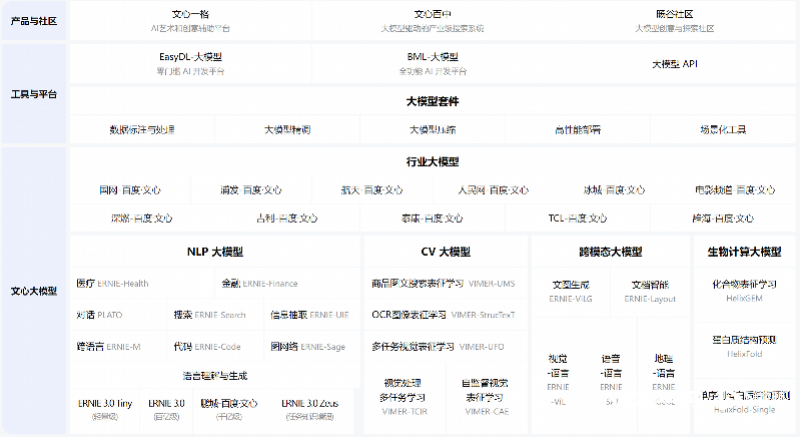Click the 大模型套件 heading
The image size is (800, 437).
pyautogui.click(x=433, y=101)
